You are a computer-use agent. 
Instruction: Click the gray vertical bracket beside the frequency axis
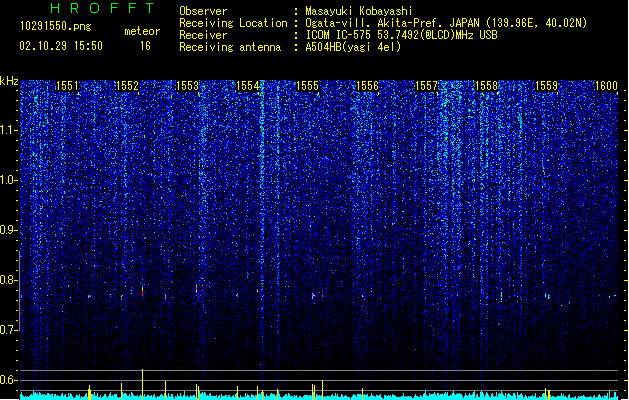(x=20, y=291)
